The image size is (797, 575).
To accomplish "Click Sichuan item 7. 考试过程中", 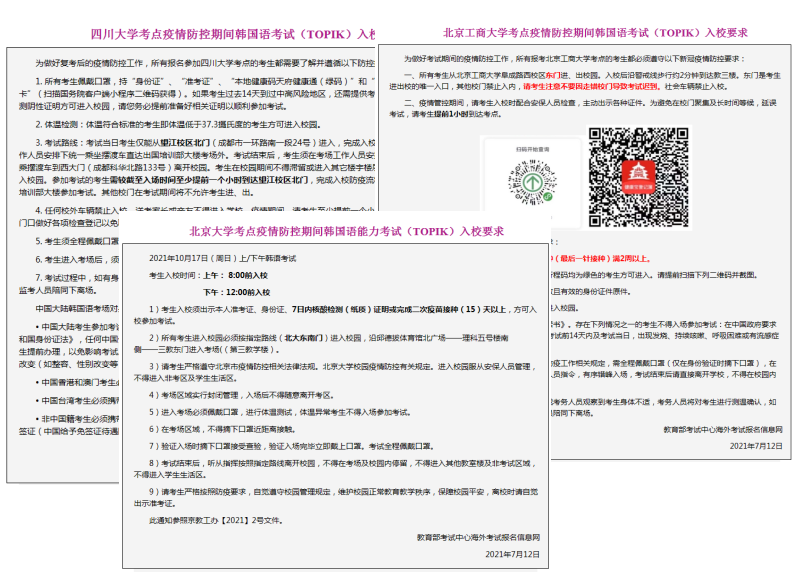I will pos(69,284).
